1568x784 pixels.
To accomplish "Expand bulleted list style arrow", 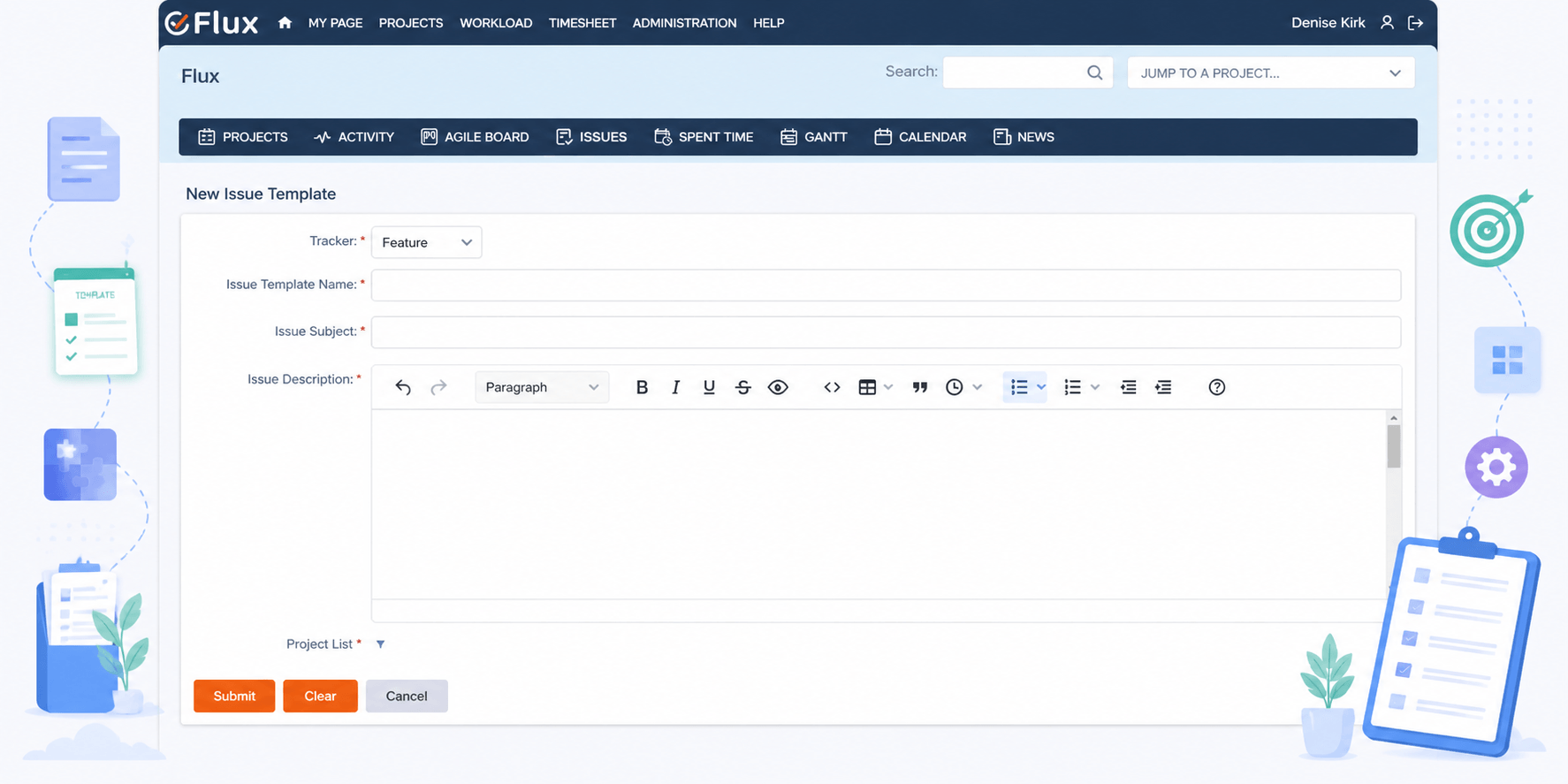I will click(x=1041, y=387).
